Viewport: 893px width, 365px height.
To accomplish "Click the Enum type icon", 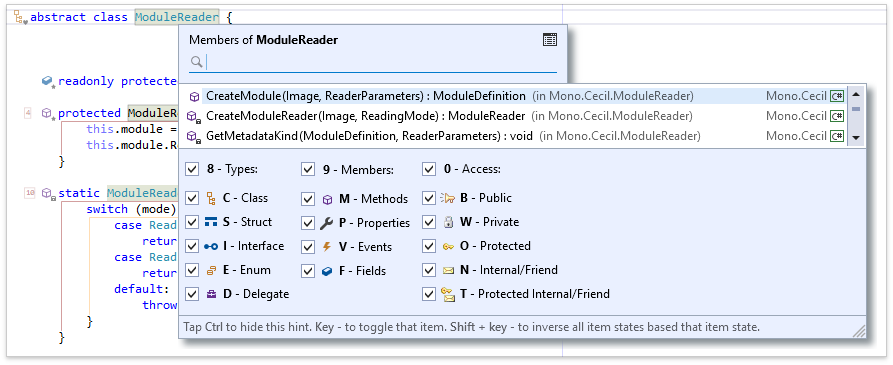I will click(211, 270).
